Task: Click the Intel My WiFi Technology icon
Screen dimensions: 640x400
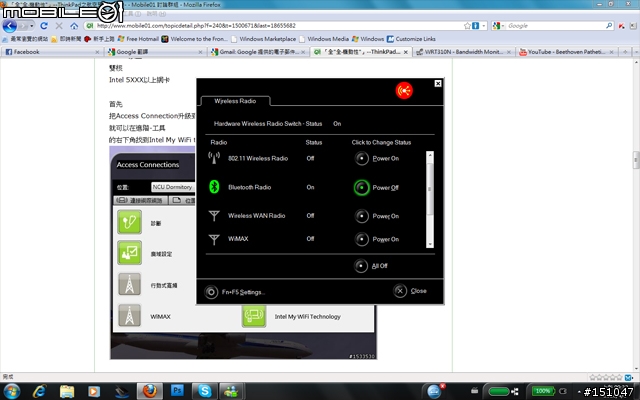Action: tap(254, 316)
